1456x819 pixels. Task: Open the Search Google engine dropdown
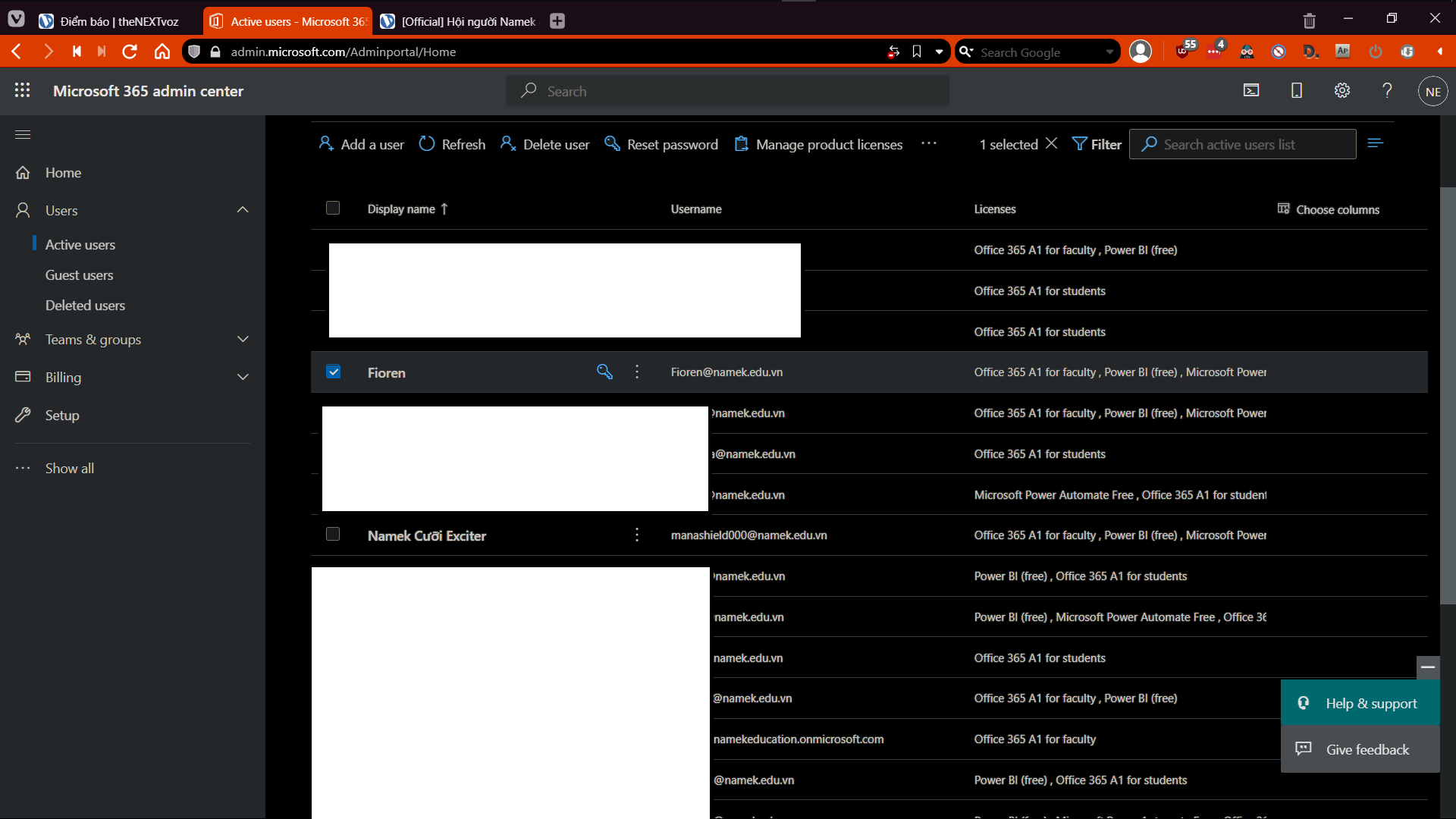pos(1109,52)
